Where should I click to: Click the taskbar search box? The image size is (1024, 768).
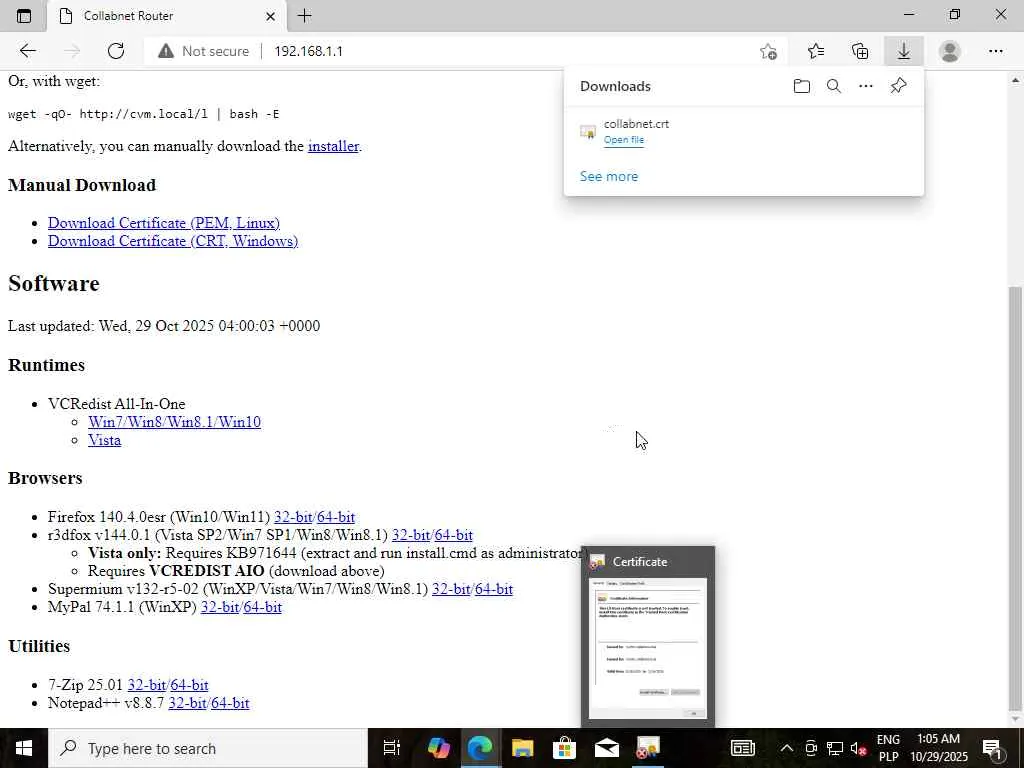[209, 748]
